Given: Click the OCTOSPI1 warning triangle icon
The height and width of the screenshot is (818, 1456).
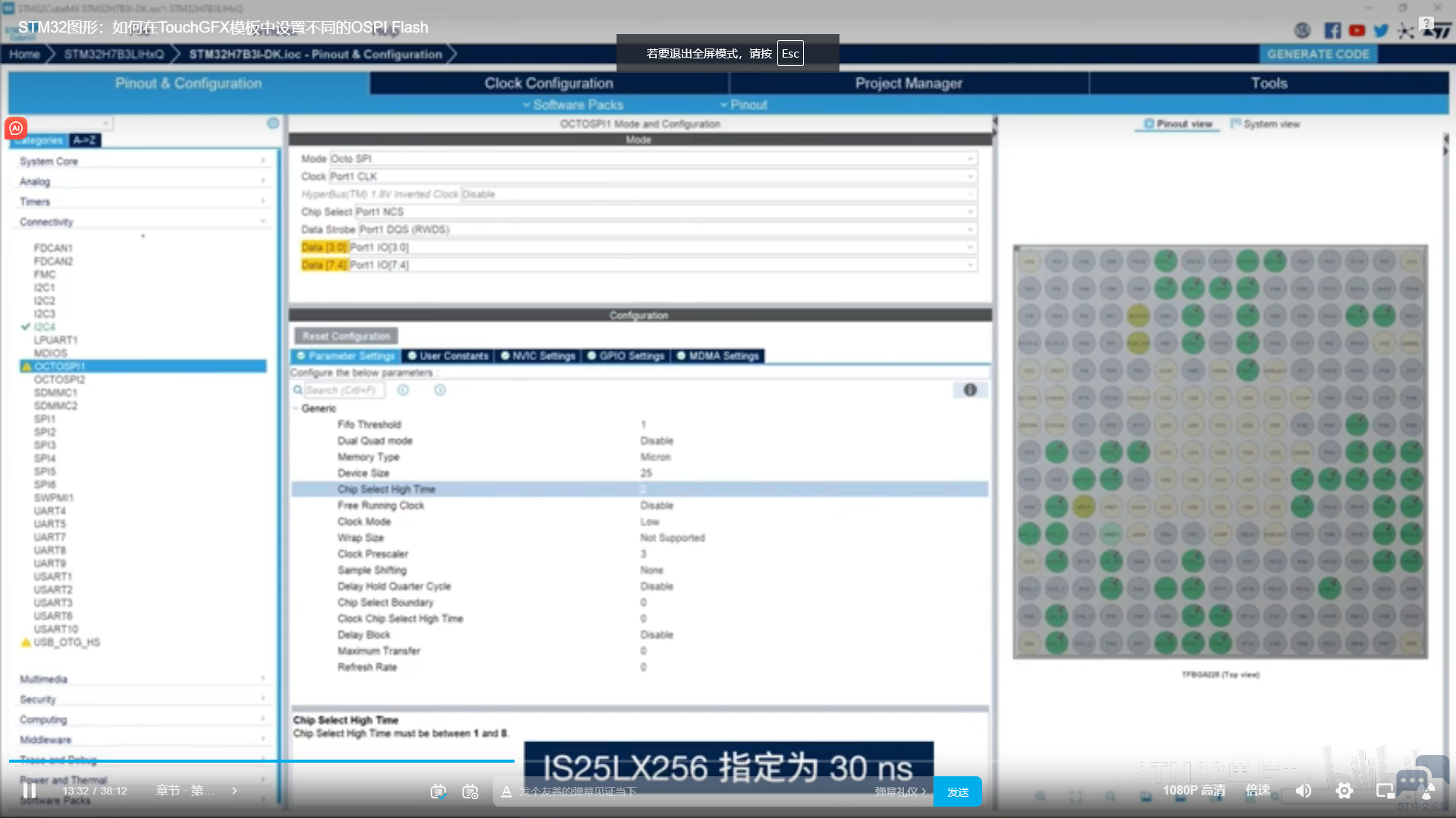Looking at the screenshot, I should [x=27, y=366].
